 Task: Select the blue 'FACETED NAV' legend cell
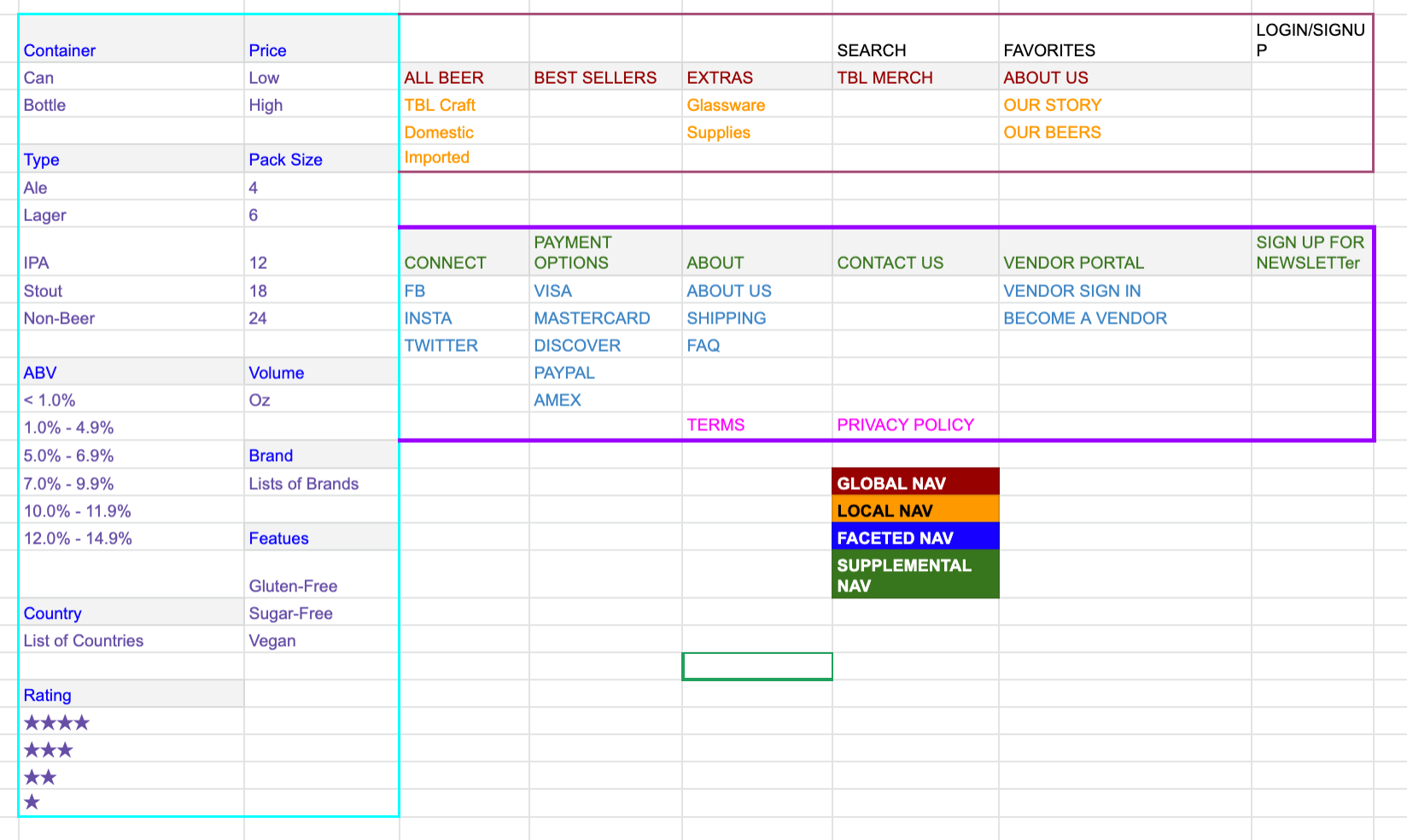[x=915, y=537]
